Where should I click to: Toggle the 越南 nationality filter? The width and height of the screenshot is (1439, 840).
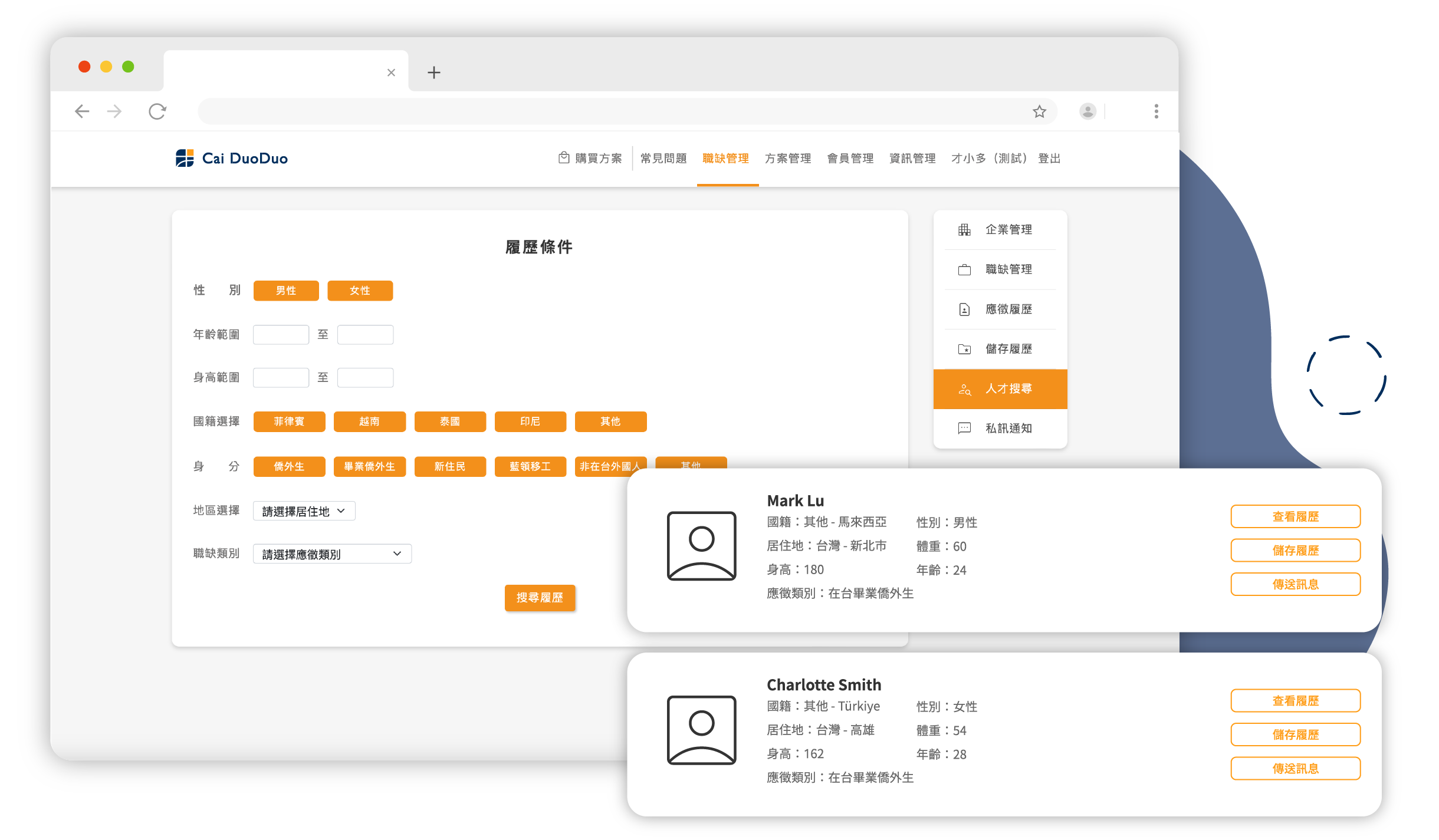(x=369, y=421)
